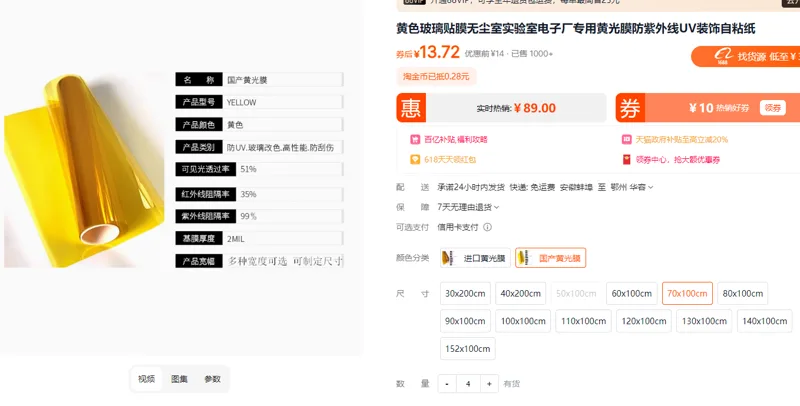The width and height of the screenshot is (800, 406).
Task: Open the 618天天领红包 link
Action: [x=450, y=160]
